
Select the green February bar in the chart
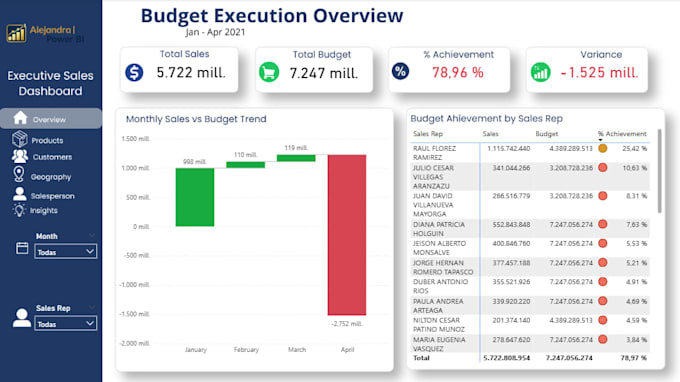245,165
